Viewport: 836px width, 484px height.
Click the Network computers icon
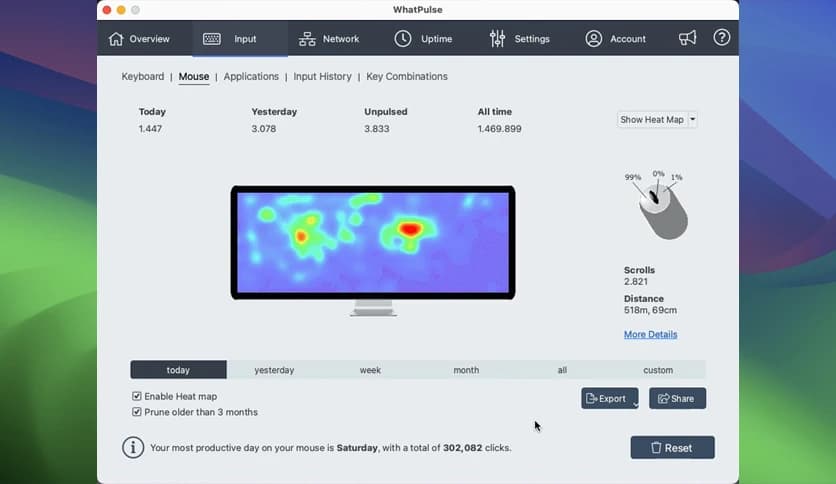[306, 39]
